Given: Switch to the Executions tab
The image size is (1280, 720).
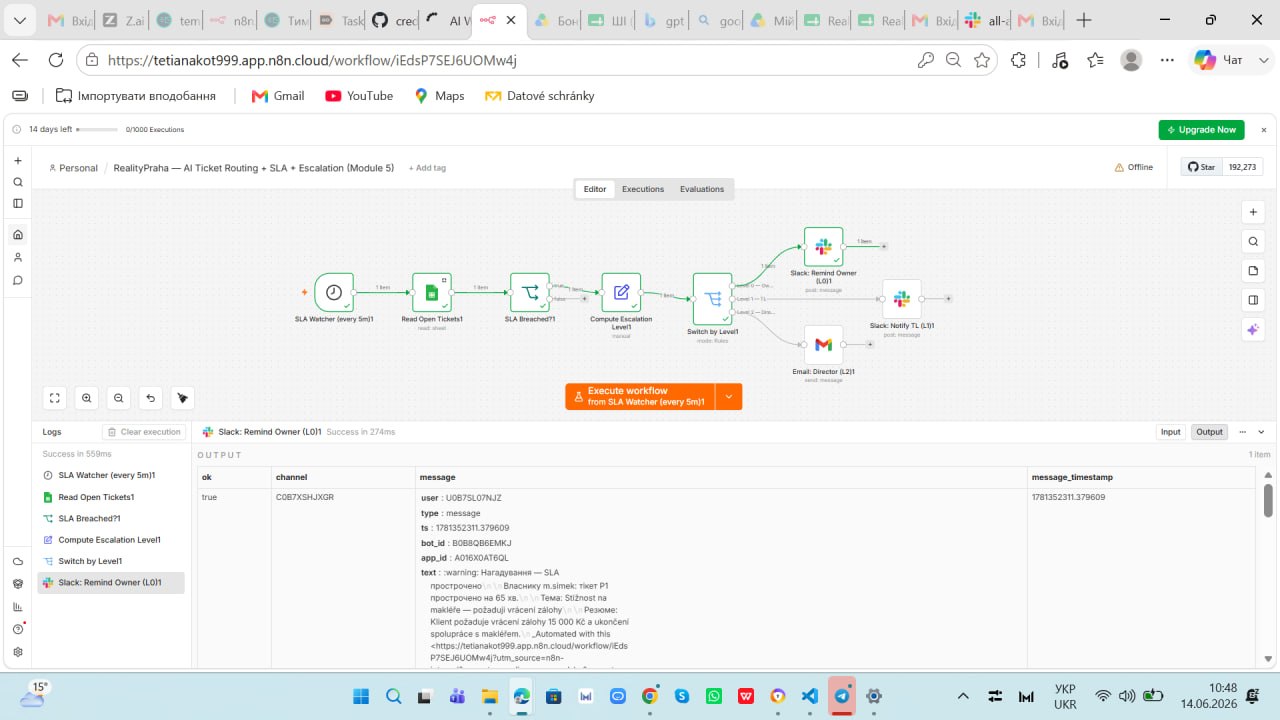Looking at the screenshot, I should (643, 189).
